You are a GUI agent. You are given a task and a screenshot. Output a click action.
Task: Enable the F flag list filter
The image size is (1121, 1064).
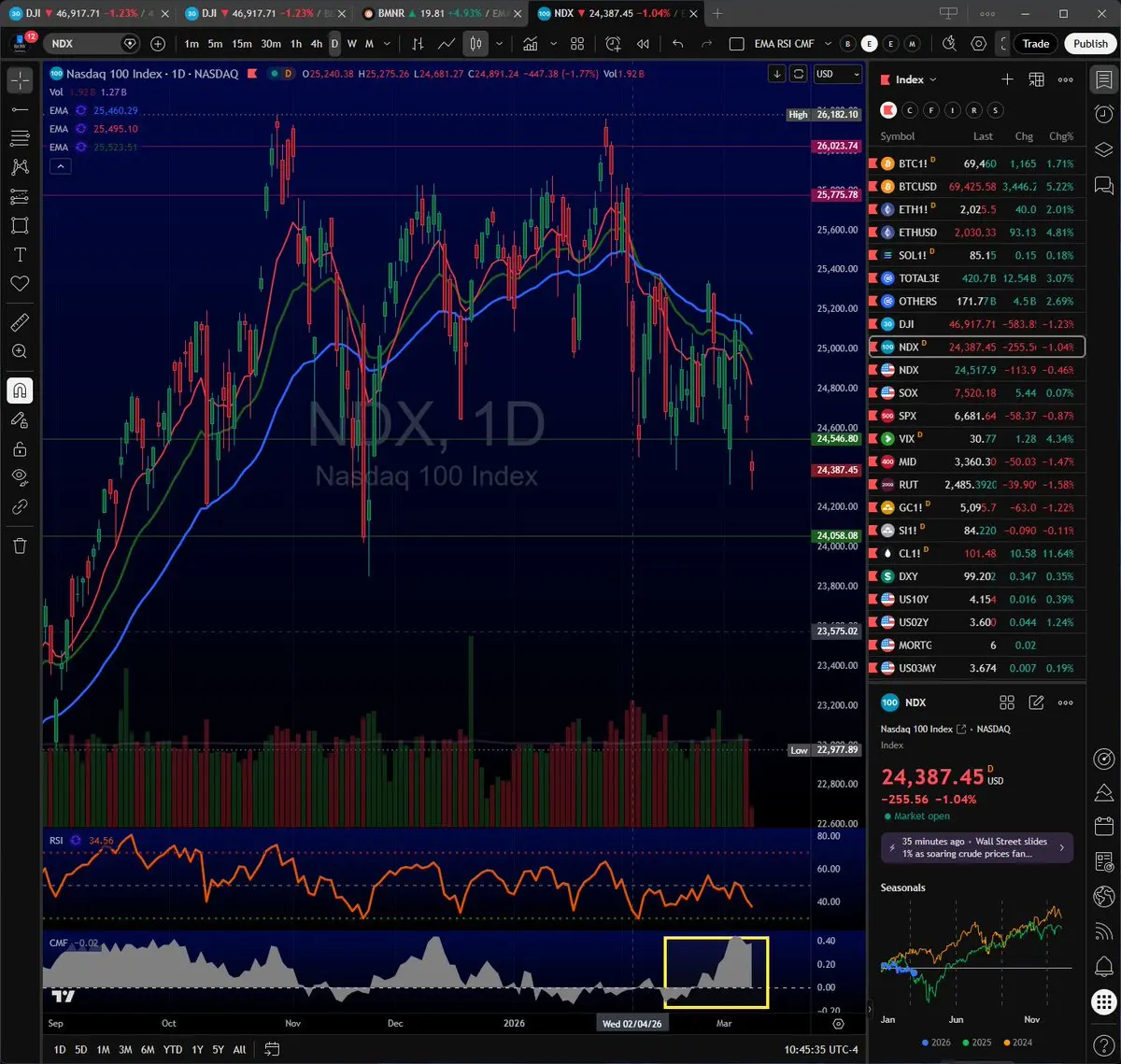coord(931,110)
